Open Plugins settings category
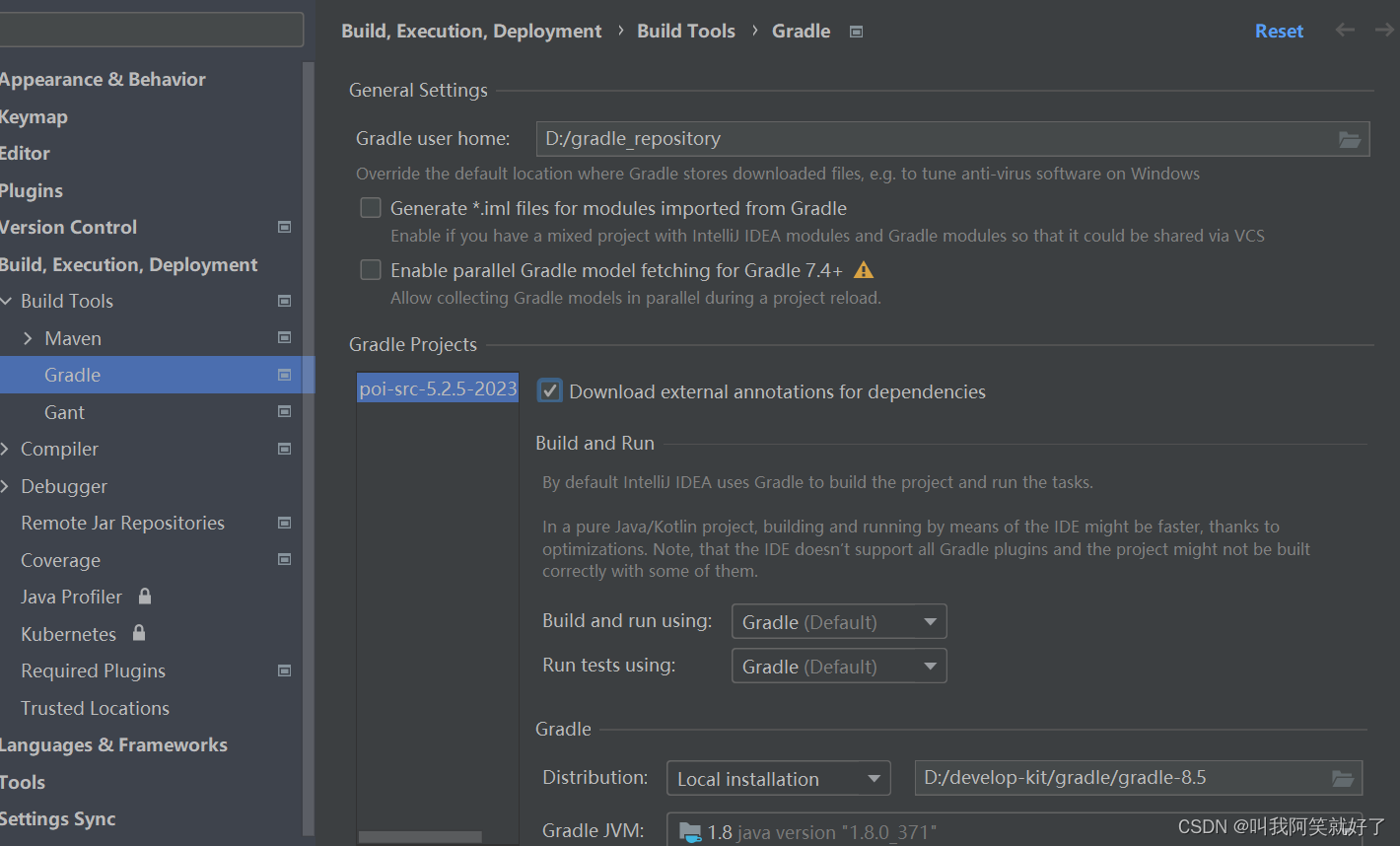The image size is (1400, 846). (32, 190)
